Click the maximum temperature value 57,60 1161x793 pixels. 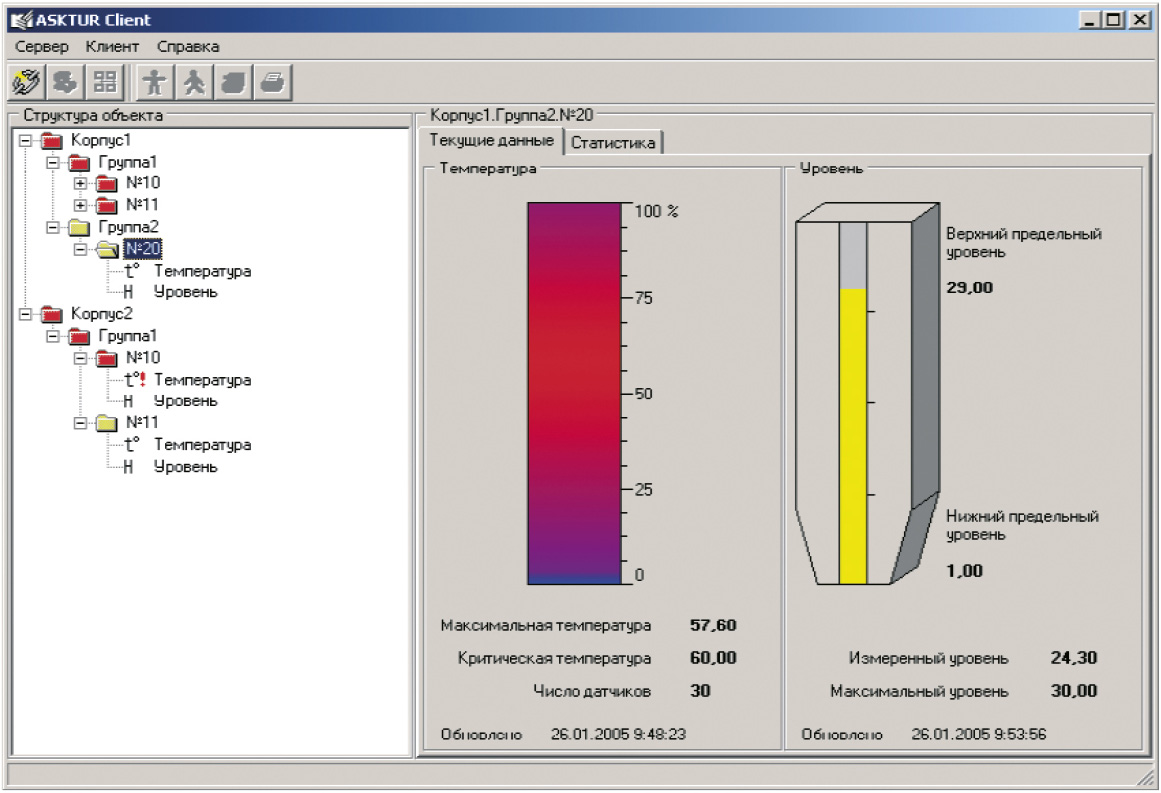click(x=713, y=626)
